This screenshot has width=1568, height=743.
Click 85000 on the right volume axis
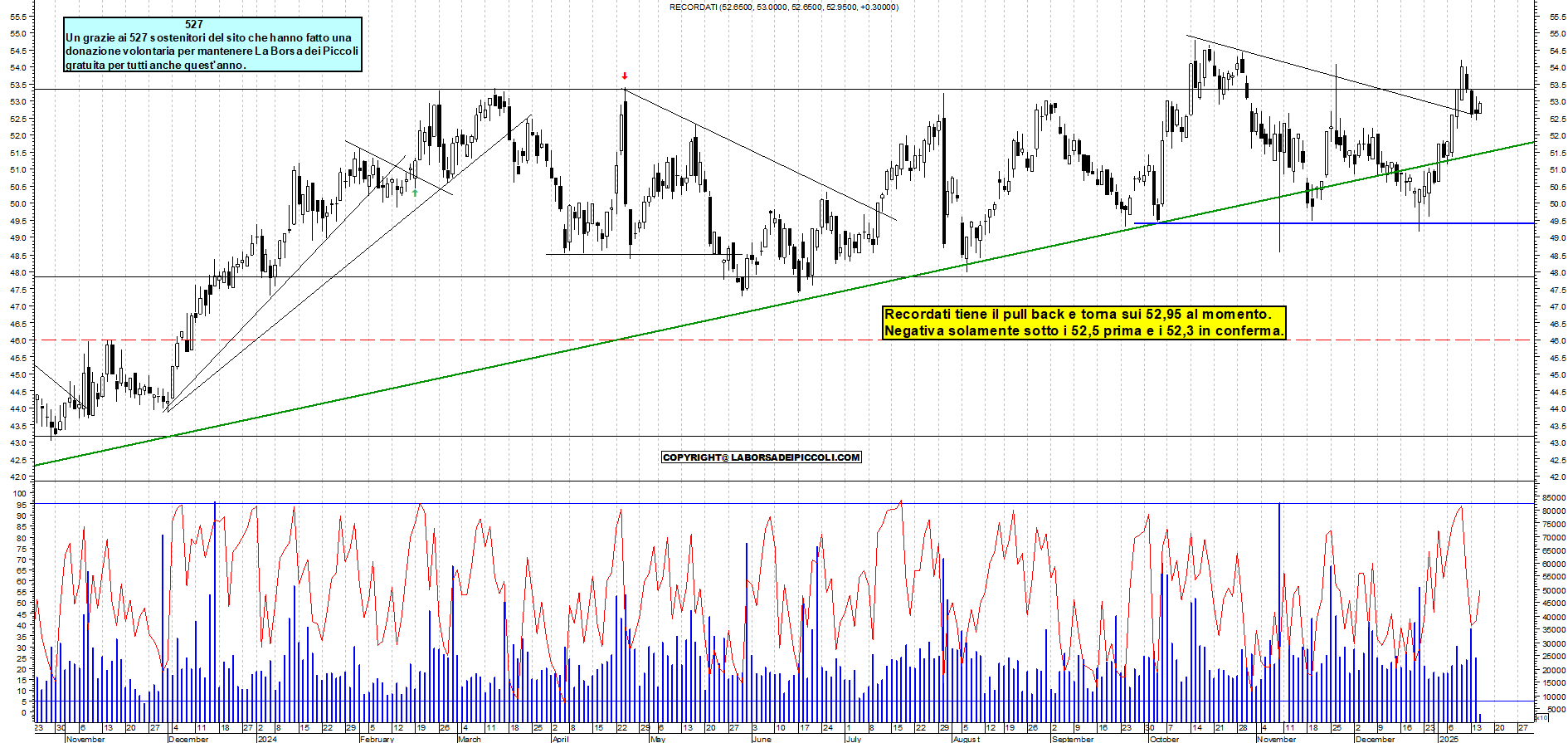1554,497
